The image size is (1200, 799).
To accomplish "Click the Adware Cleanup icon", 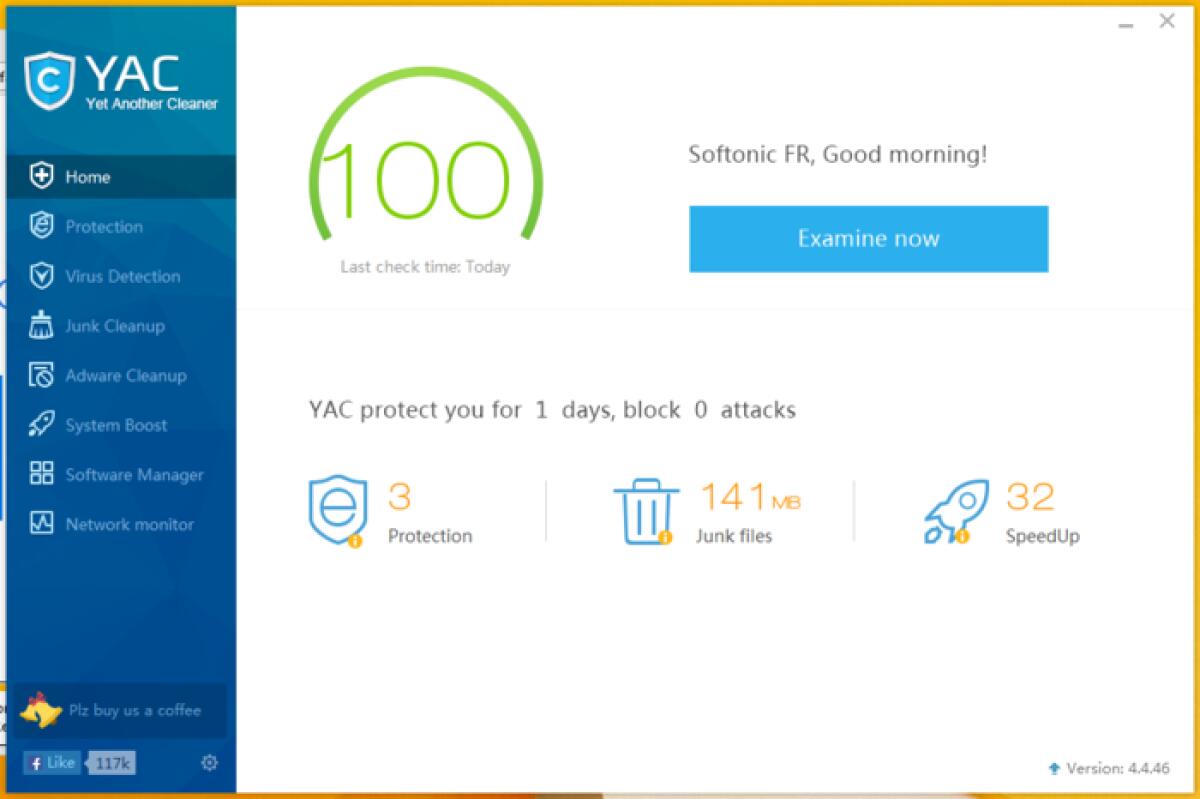I will (x=41, y=375).
